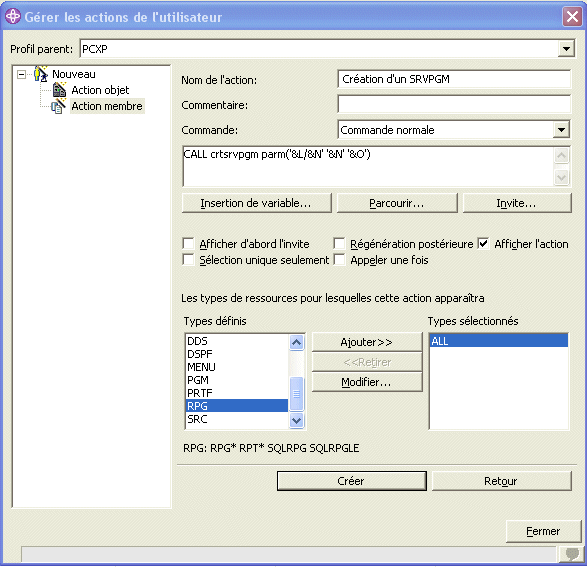
Task: Click the Créer button
Action: click(x=352, y=481)
